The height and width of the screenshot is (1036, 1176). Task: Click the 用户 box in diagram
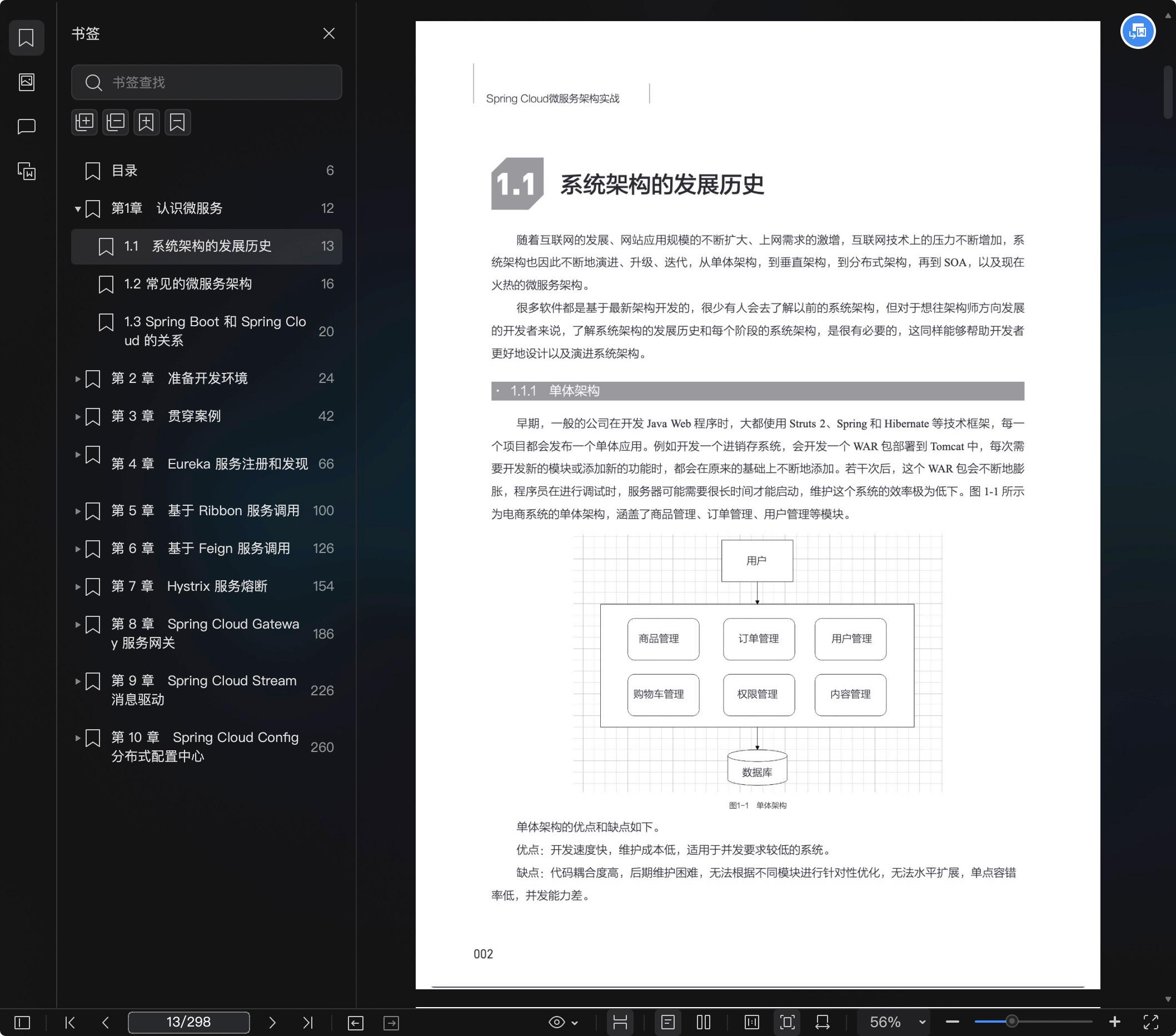tap(757, 561)
